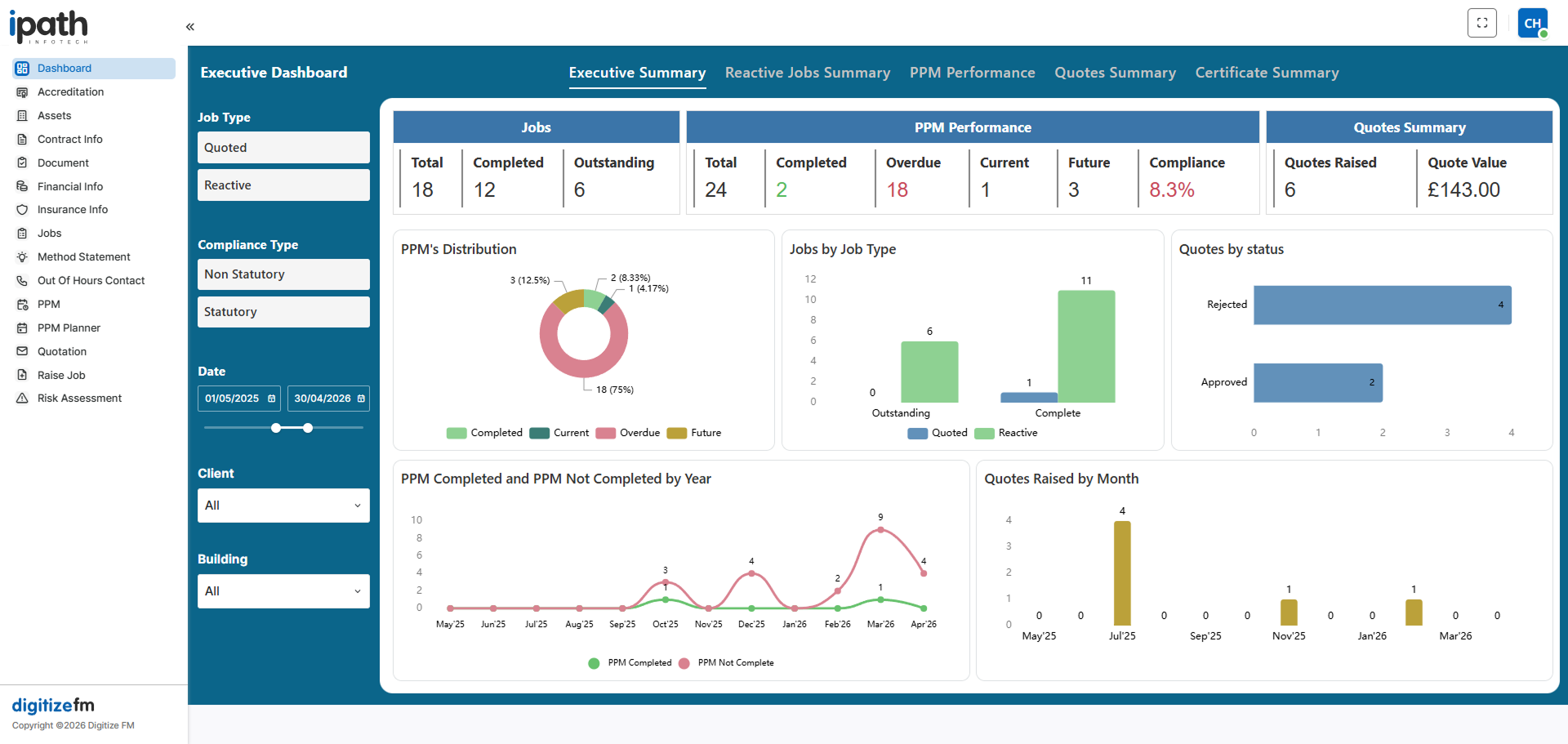
Task: Go to Risk Assessment page
Action: (x=94, y=399)
